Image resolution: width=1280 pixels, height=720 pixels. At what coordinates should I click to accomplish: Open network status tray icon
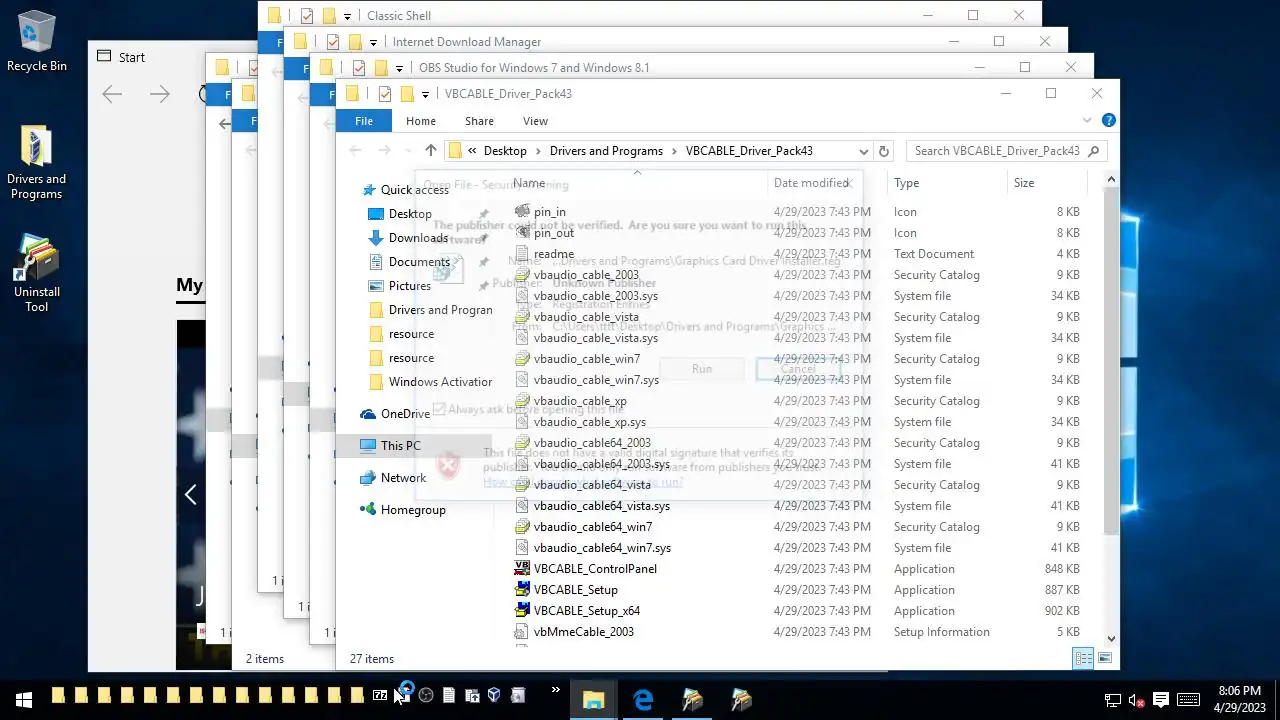[x=1112, y=700]
